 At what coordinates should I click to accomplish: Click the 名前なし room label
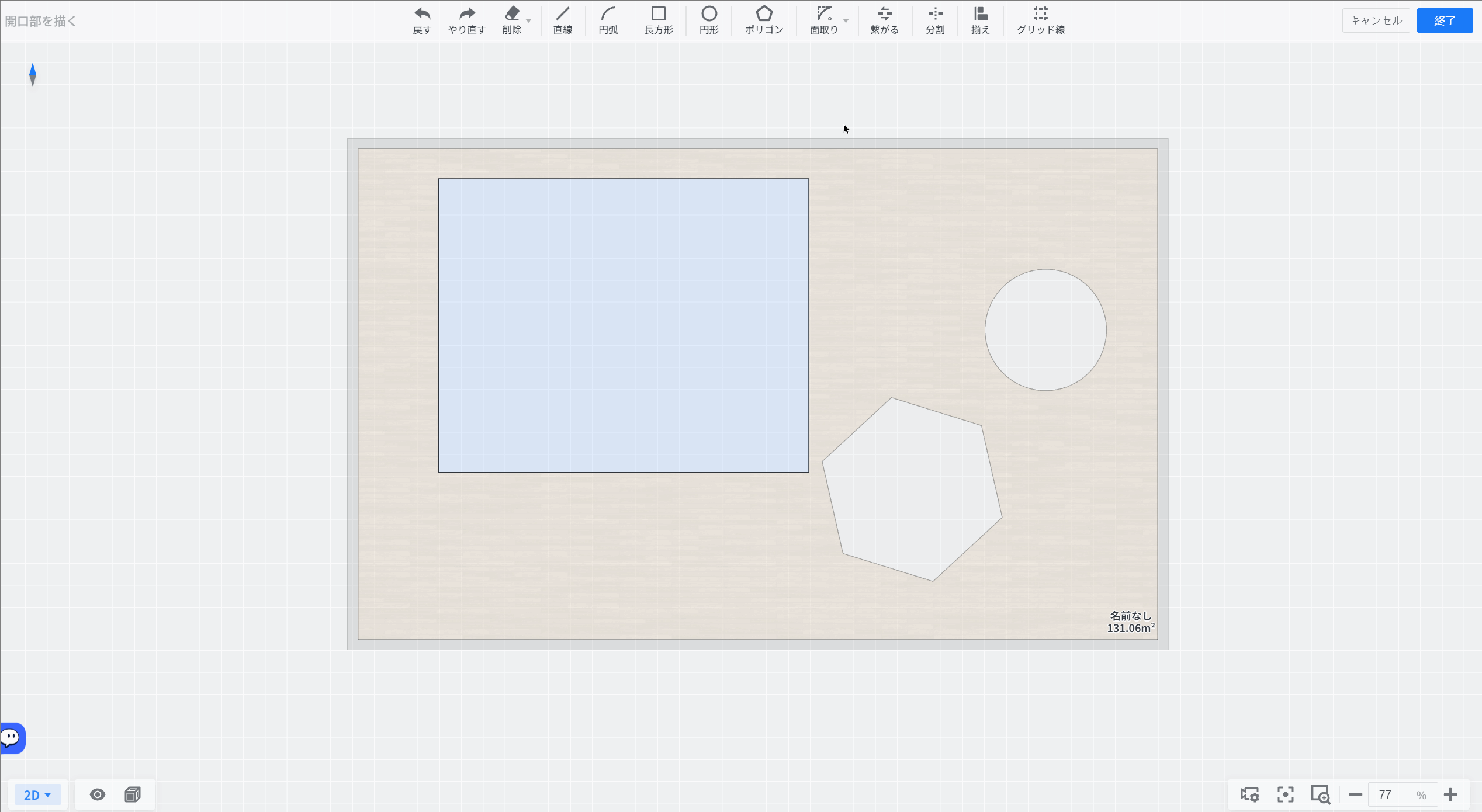click(1130, 616)
